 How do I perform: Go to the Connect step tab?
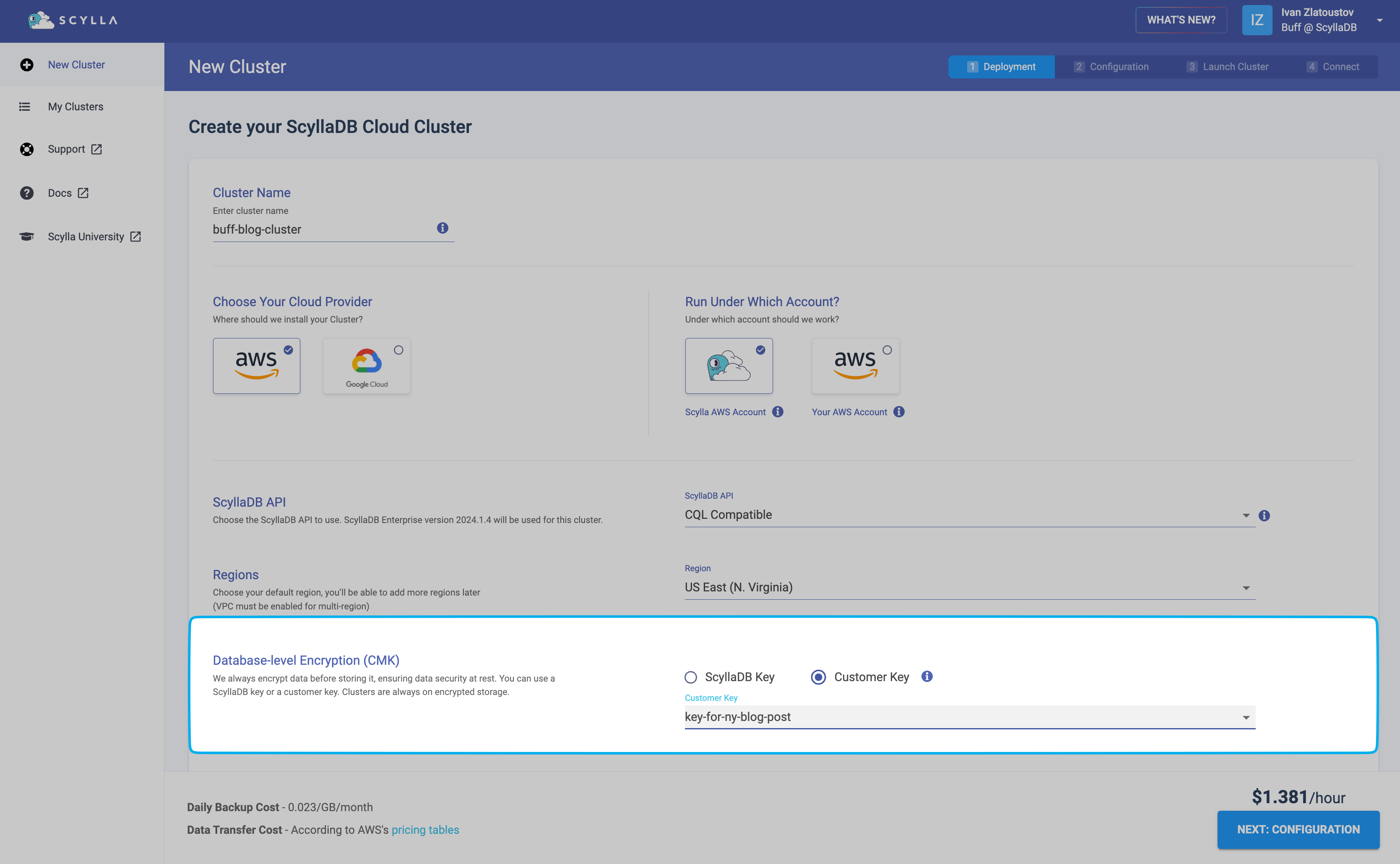[x=1332, y=67]
